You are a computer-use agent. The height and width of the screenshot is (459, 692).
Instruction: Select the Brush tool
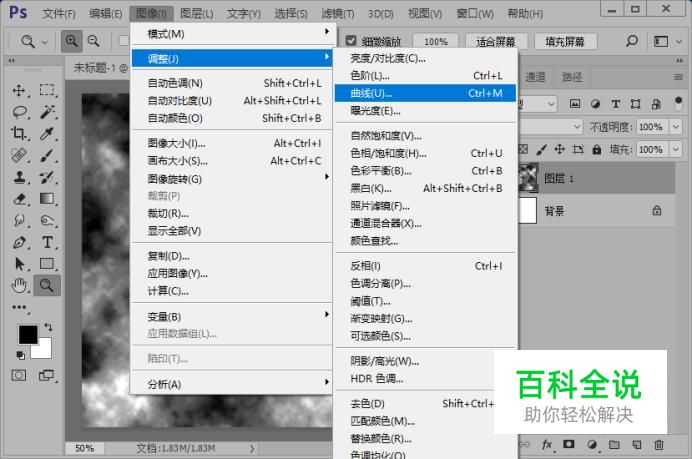click(47, 155)
